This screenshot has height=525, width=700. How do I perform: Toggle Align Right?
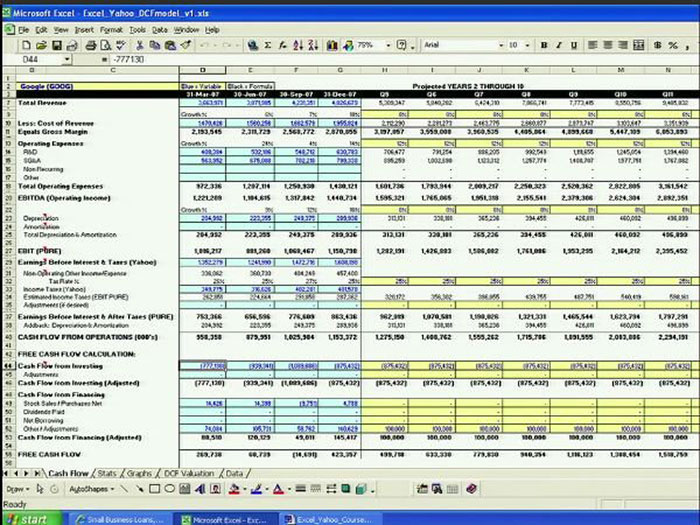coord(623,45)
